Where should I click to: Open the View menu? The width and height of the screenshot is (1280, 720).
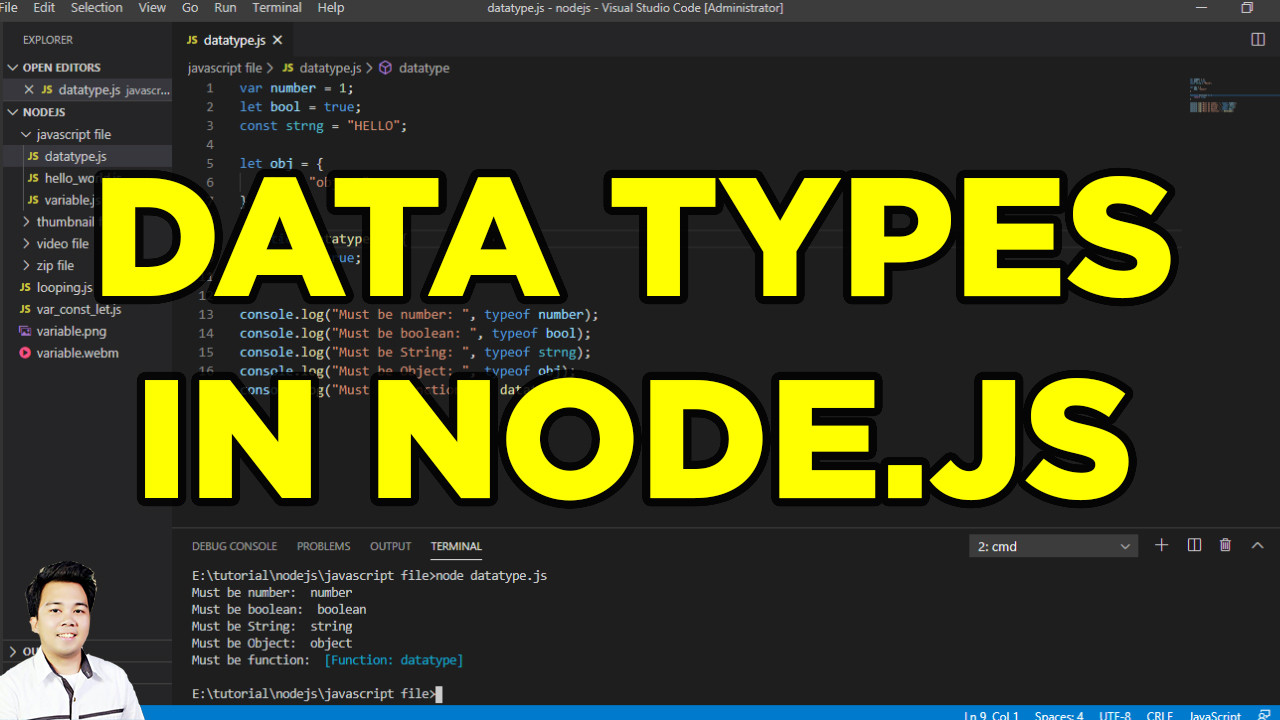click(x=152, y=8)
